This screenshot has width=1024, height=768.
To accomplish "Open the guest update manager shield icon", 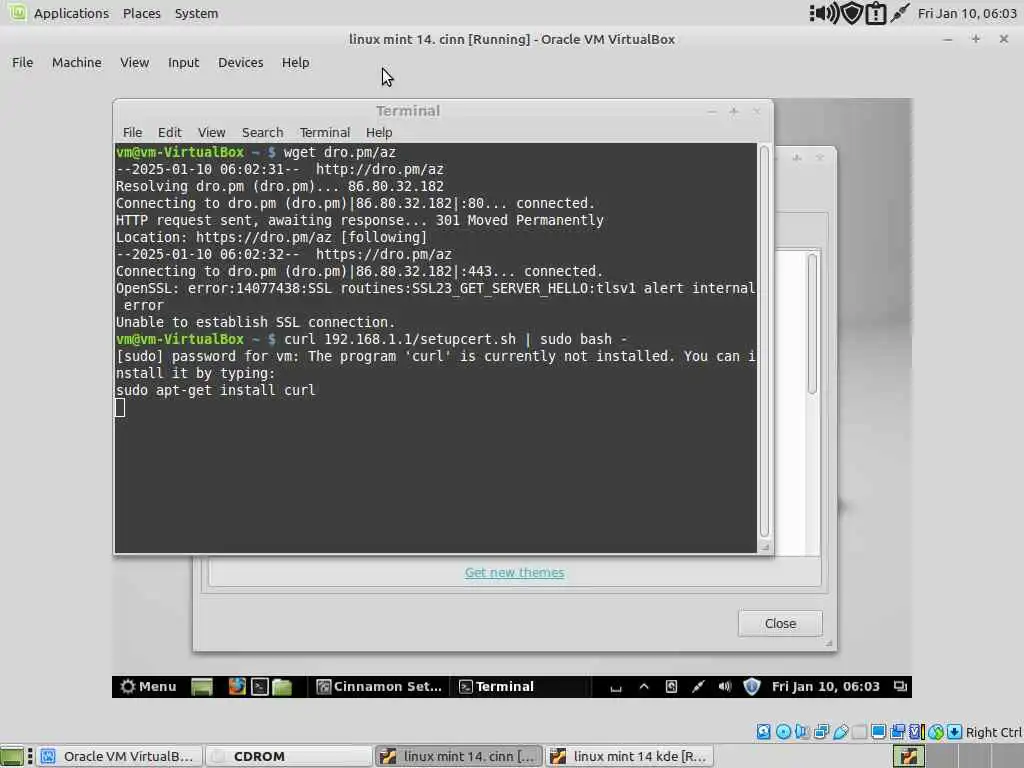I will [752, 686].
